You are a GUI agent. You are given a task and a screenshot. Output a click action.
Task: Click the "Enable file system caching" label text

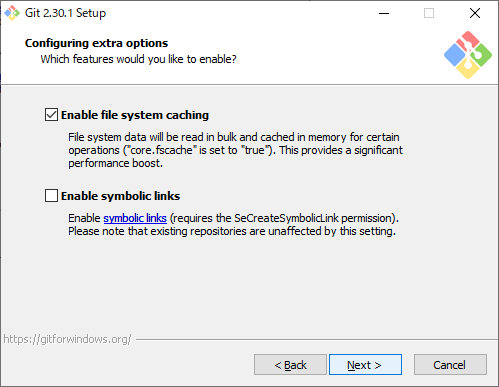pyautogui.click(x=135, y=115)
